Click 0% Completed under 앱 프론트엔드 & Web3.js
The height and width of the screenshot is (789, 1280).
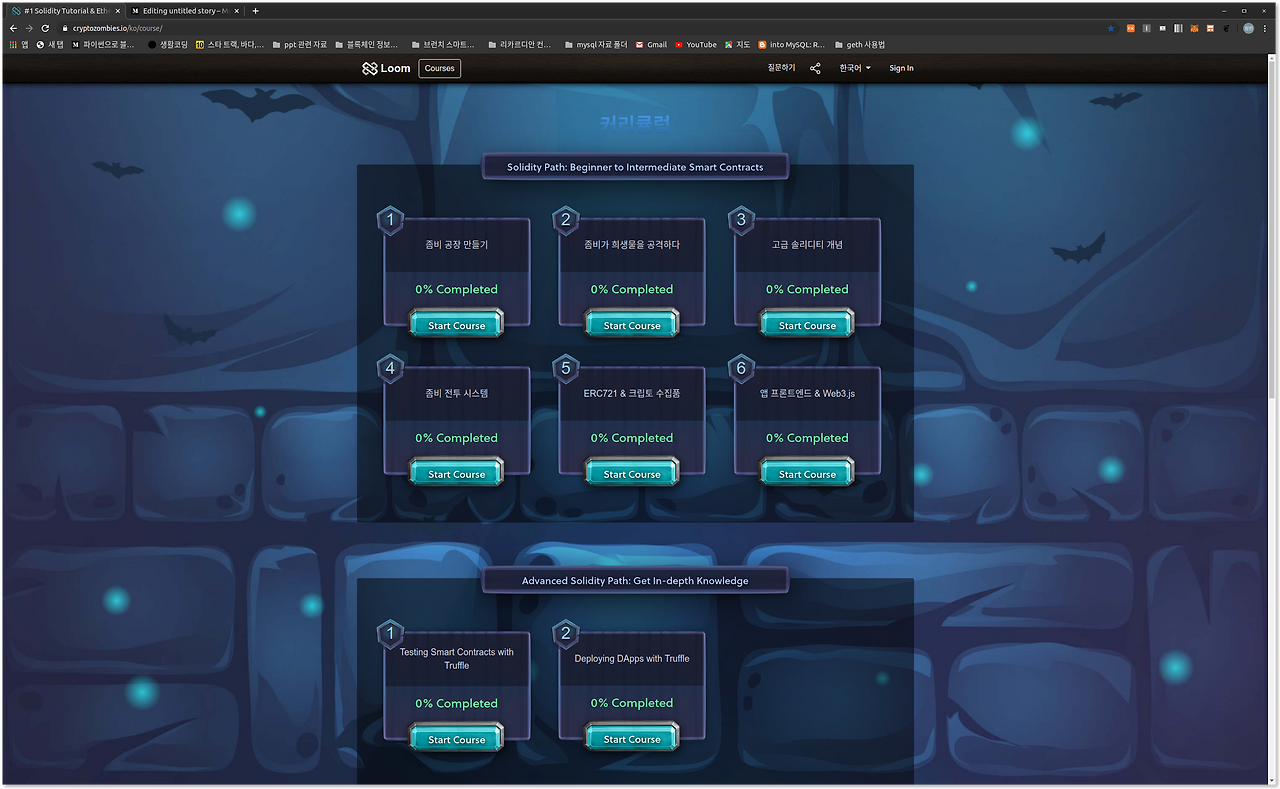pos(807,438)
